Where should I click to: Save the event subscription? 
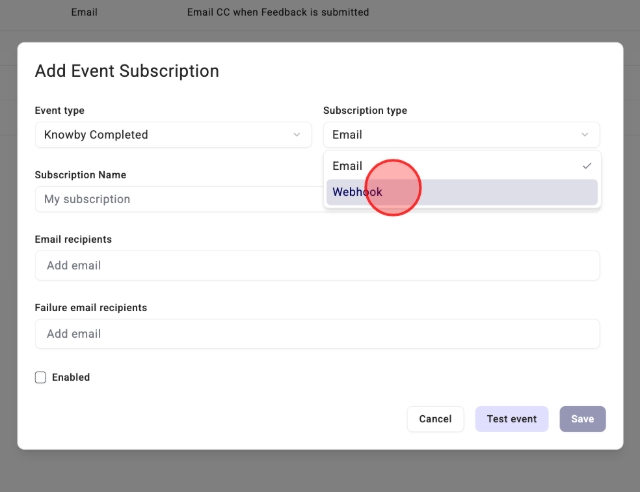582,419
